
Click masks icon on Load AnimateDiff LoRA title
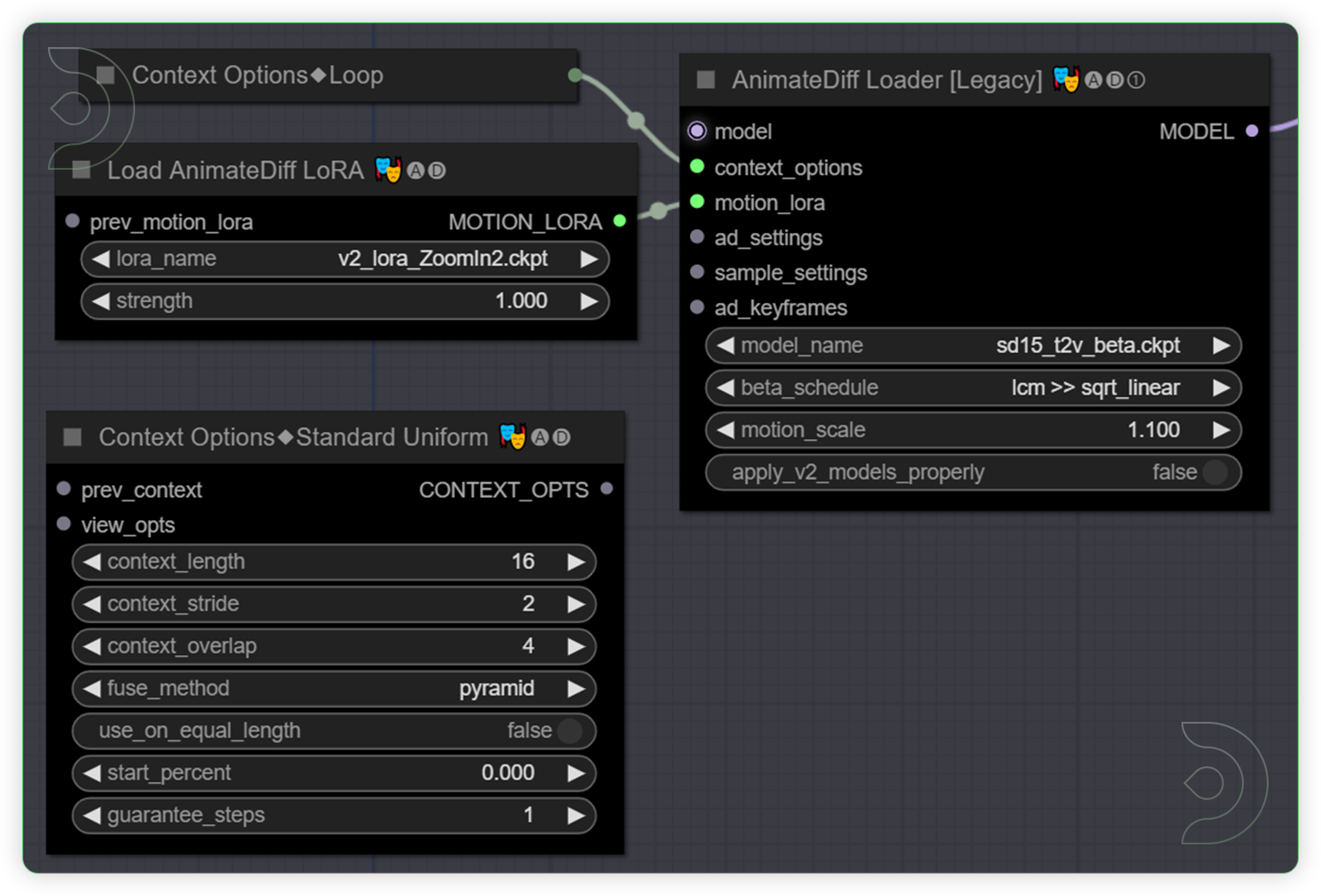click(x=388, y=170)
